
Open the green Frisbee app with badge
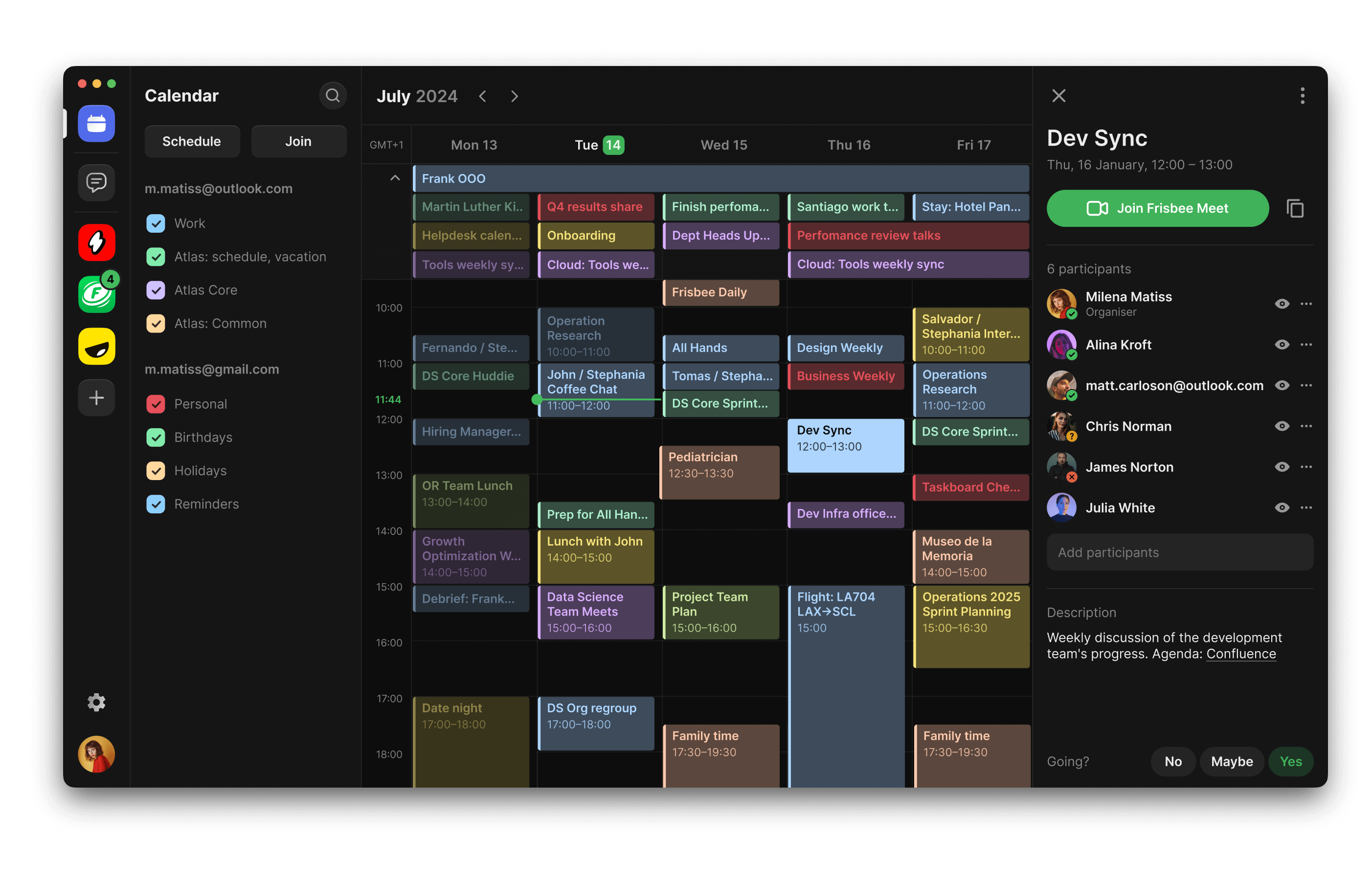[96, 294]
